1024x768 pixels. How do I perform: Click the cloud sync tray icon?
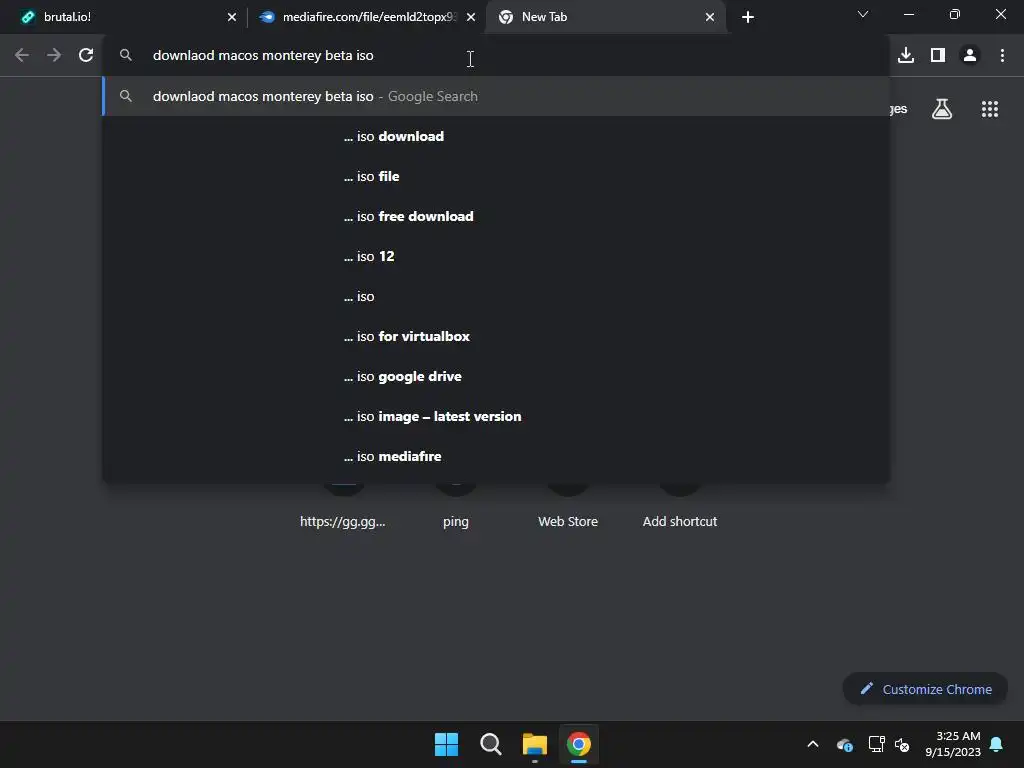tap(845, 744)
